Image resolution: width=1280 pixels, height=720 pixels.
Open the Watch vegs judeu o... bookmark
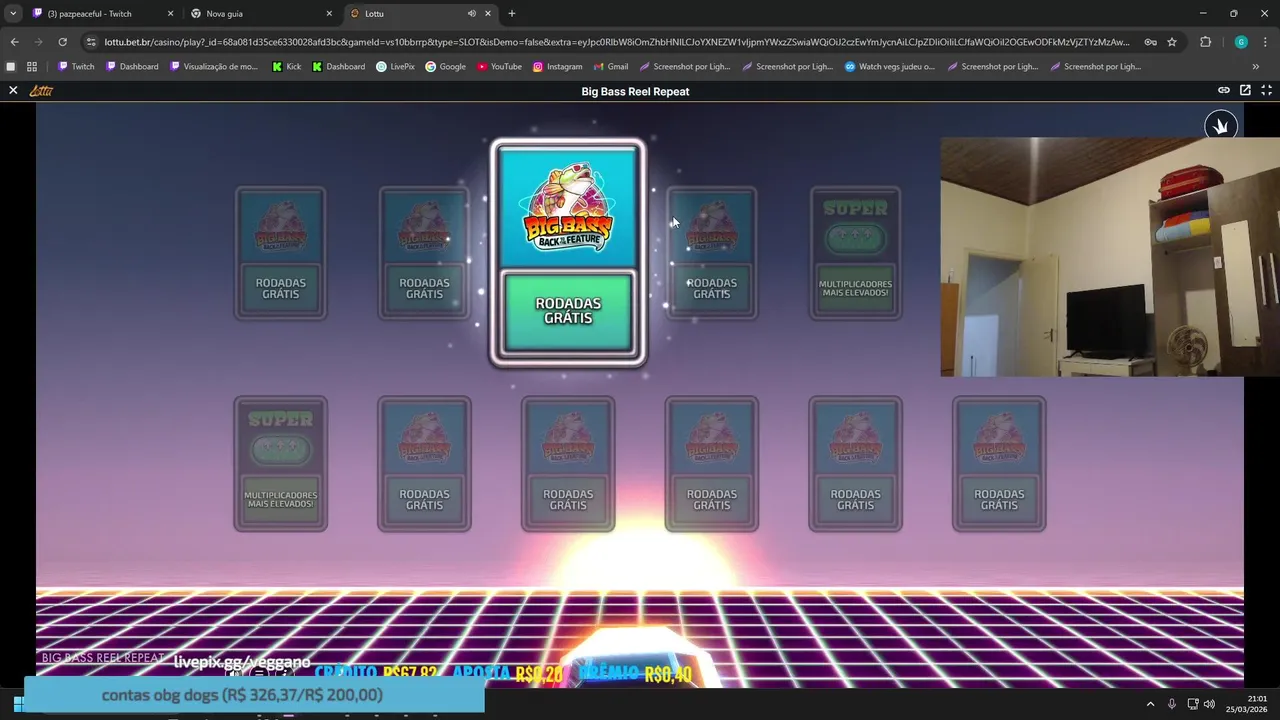point(889,67)
